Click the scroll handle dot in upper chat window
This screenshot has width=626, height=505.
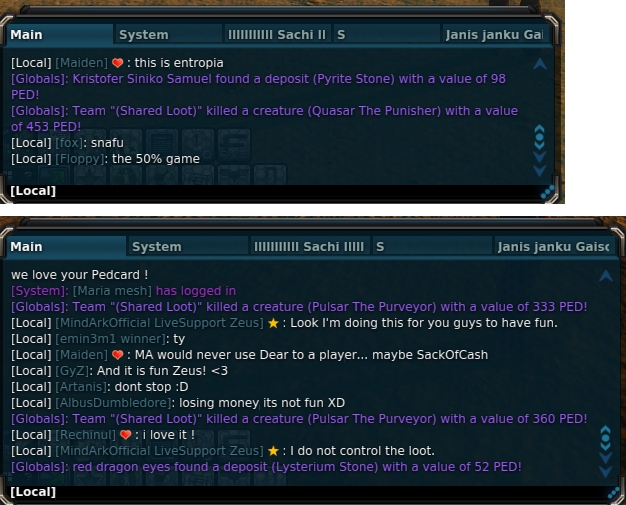[539, 137]
